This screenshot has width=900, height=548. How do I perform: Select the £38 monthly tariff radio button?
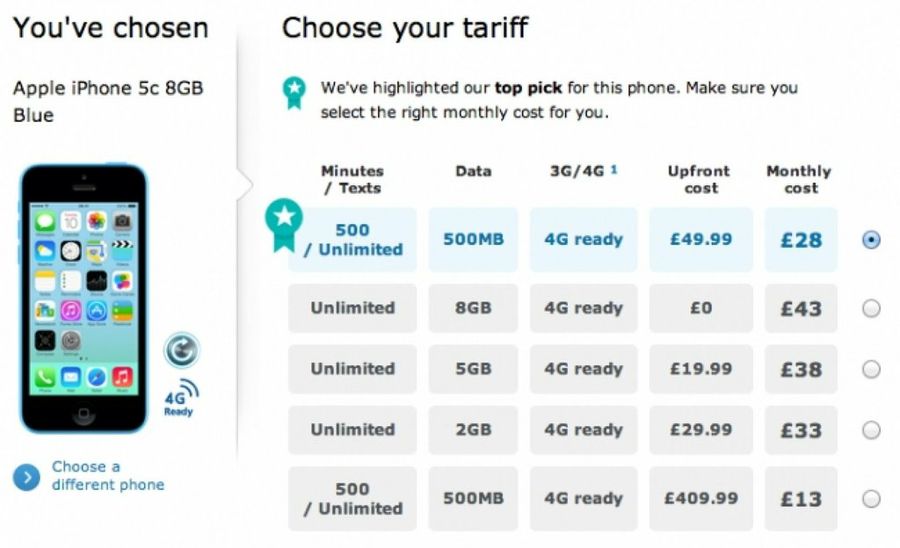click(871, 369)
